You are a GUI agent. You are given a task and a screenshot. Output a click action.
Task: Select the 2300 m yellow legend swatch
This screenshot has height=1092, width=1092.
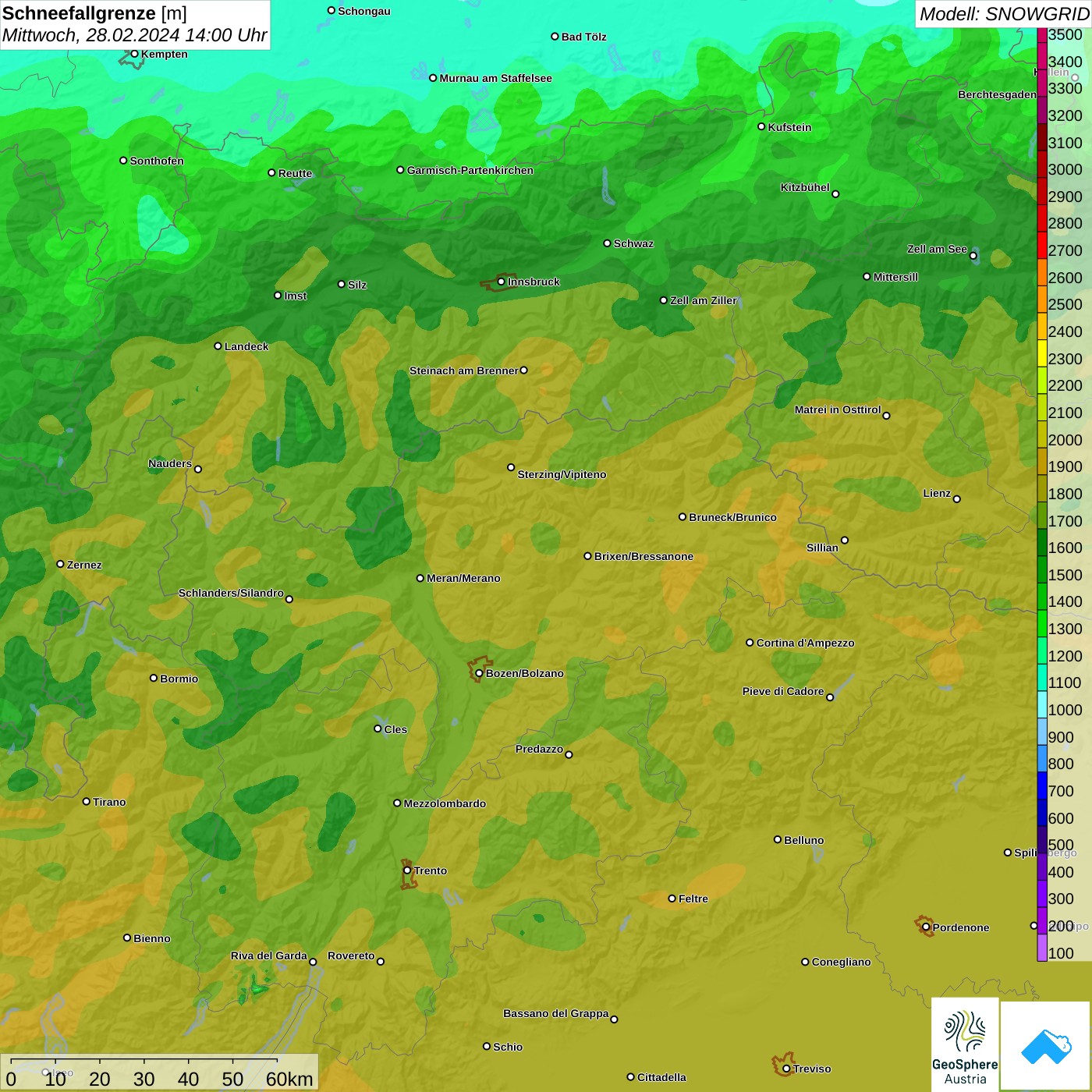[x=1042, y=353]
